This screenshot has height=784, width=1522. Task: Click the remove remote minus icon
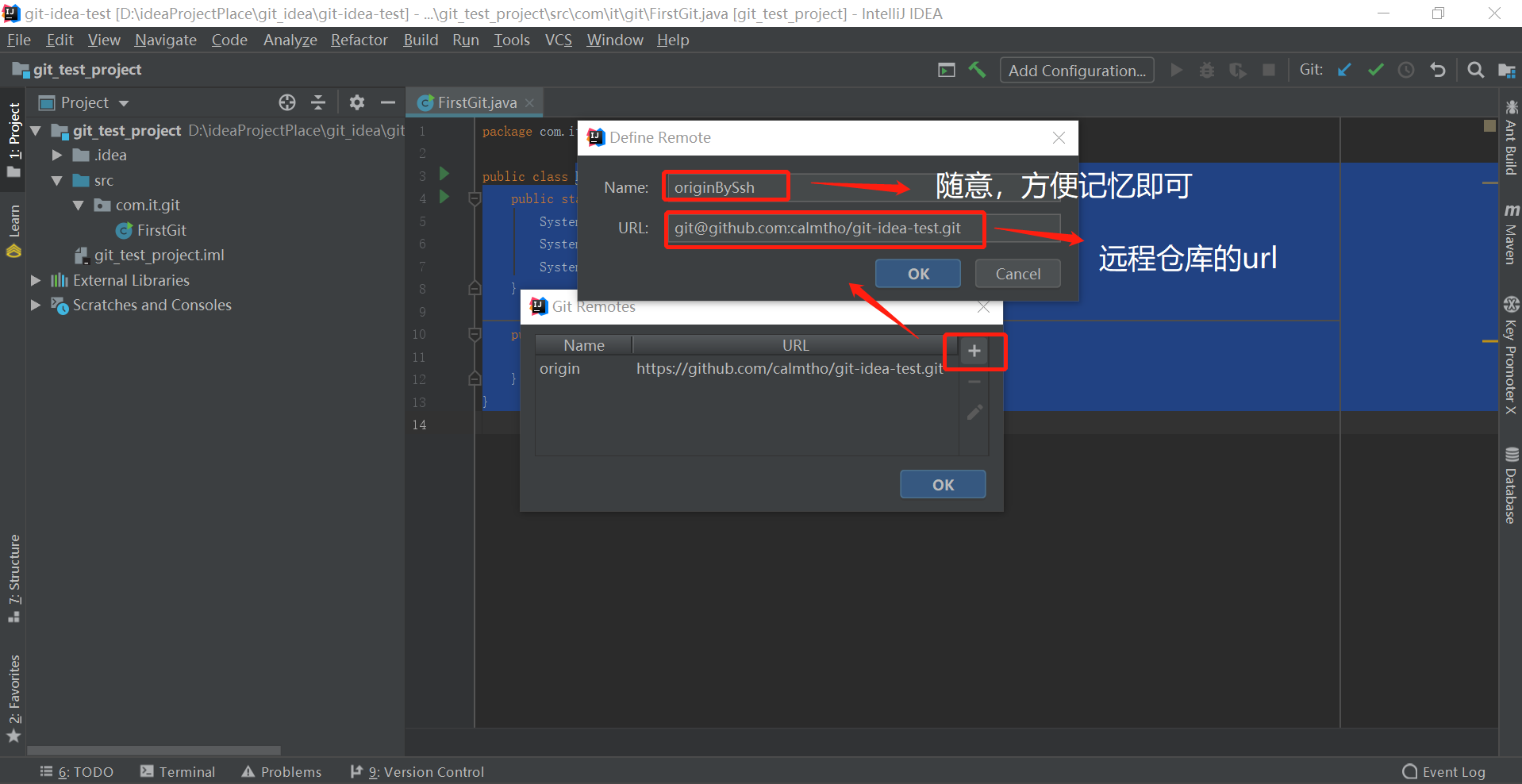coord(974,382)
